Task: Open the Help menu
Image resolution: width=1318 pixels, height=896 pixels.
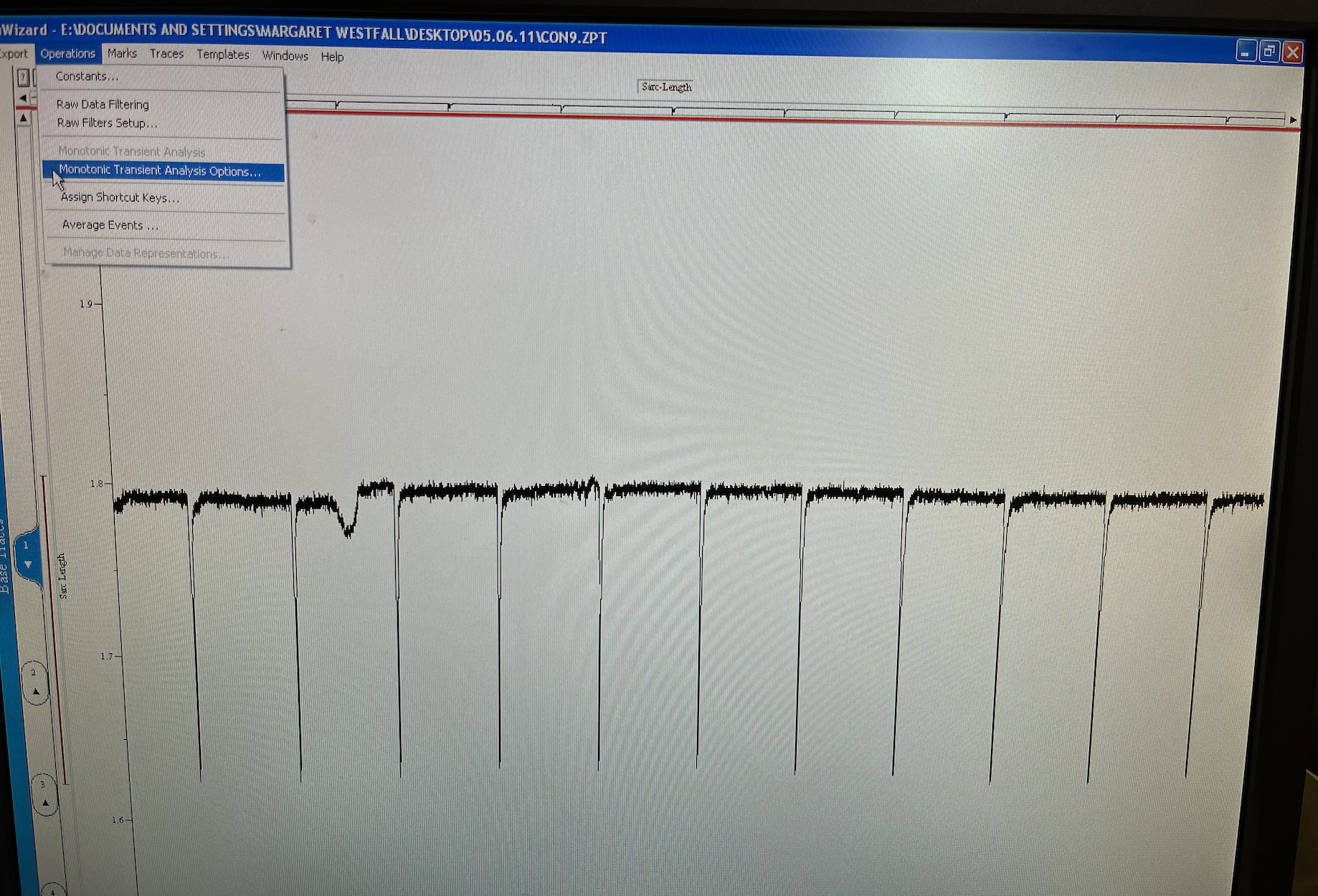Action: [332, 57]
